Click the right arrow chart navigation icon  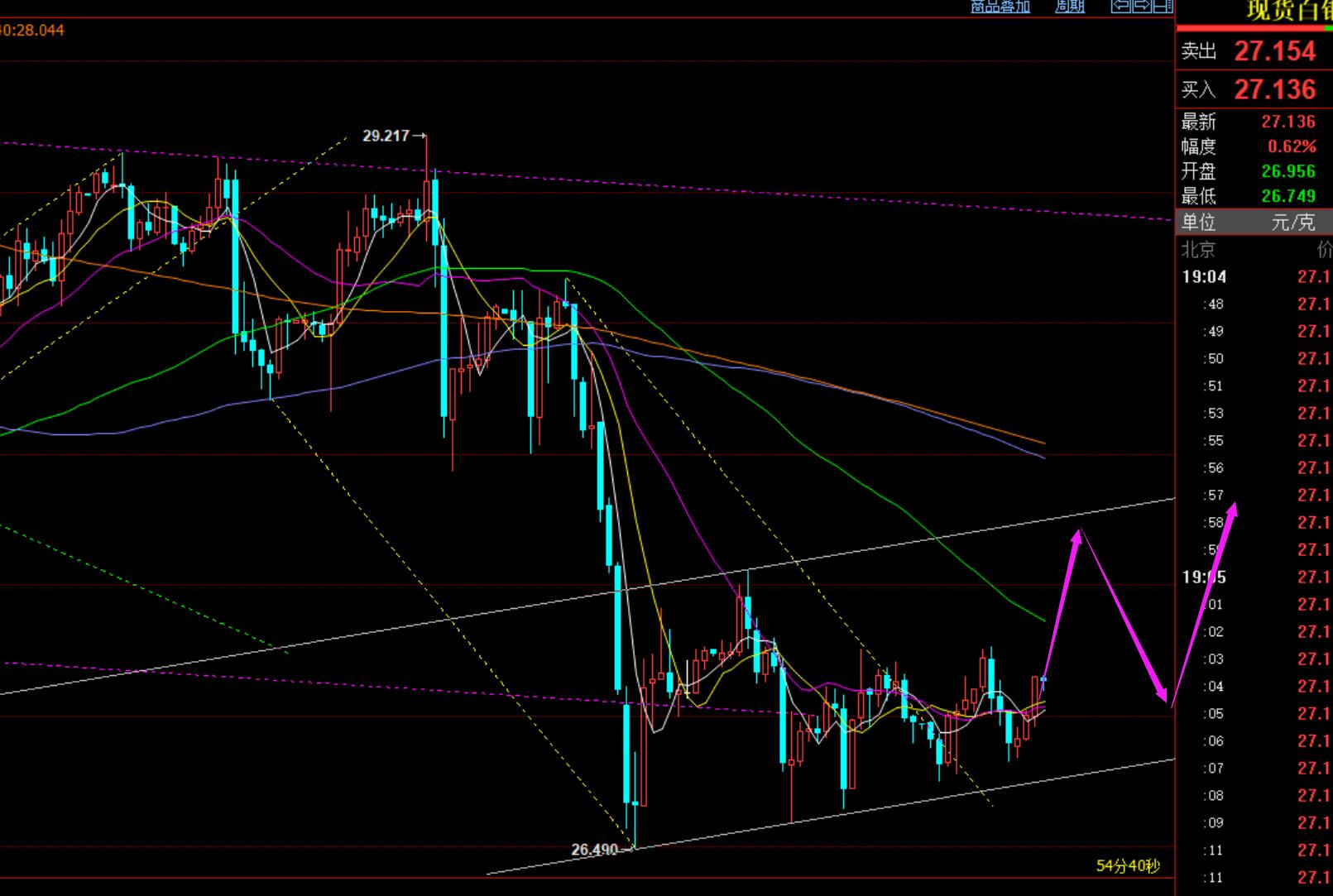pos(1141,7)
